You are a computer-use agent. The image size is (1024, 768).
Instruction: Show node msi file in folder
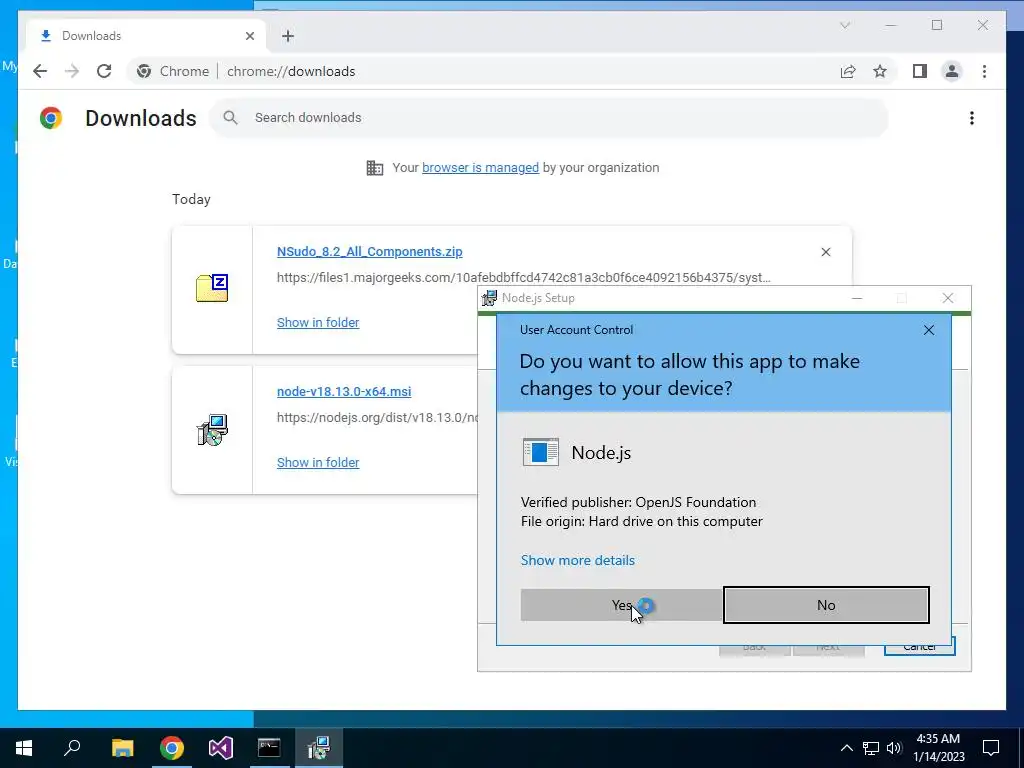318,462
